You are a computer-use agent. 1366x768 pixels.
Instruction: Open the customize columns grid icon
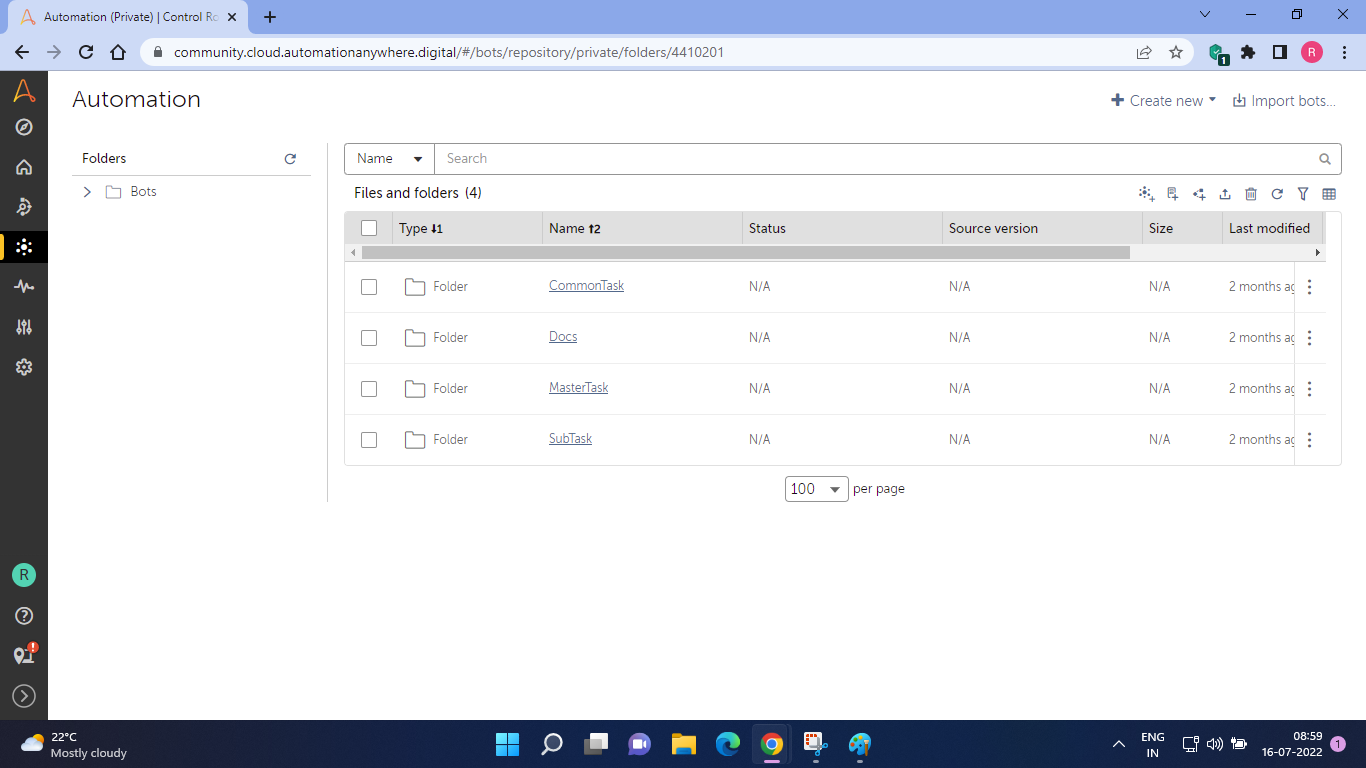(1329, 194)
